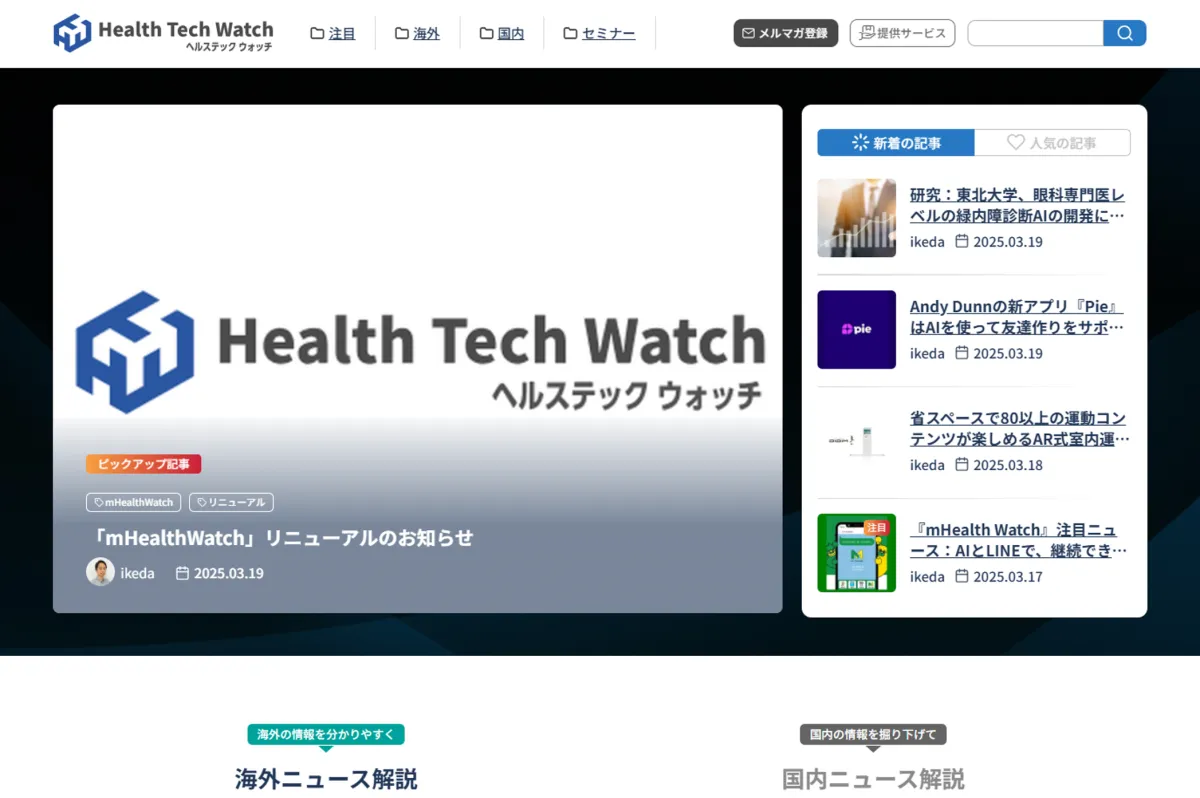Click the folder icon beside 注目
Image resolution: width=1200 pixels, height=798 pixels.
coord(317,33)
